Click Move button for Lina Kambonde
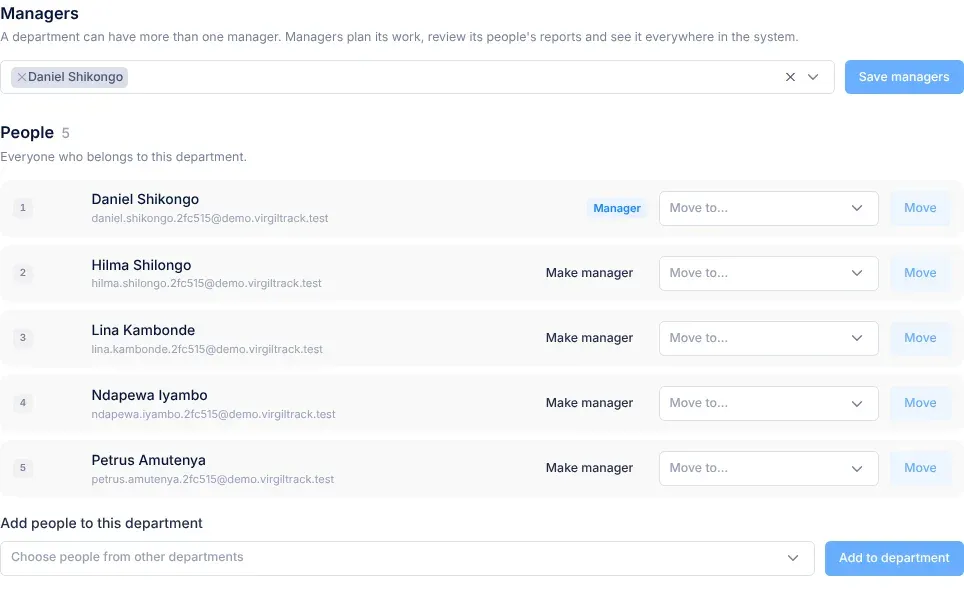Screen dimensions: 964x602 pyautogui.click(x=920, y=338)
